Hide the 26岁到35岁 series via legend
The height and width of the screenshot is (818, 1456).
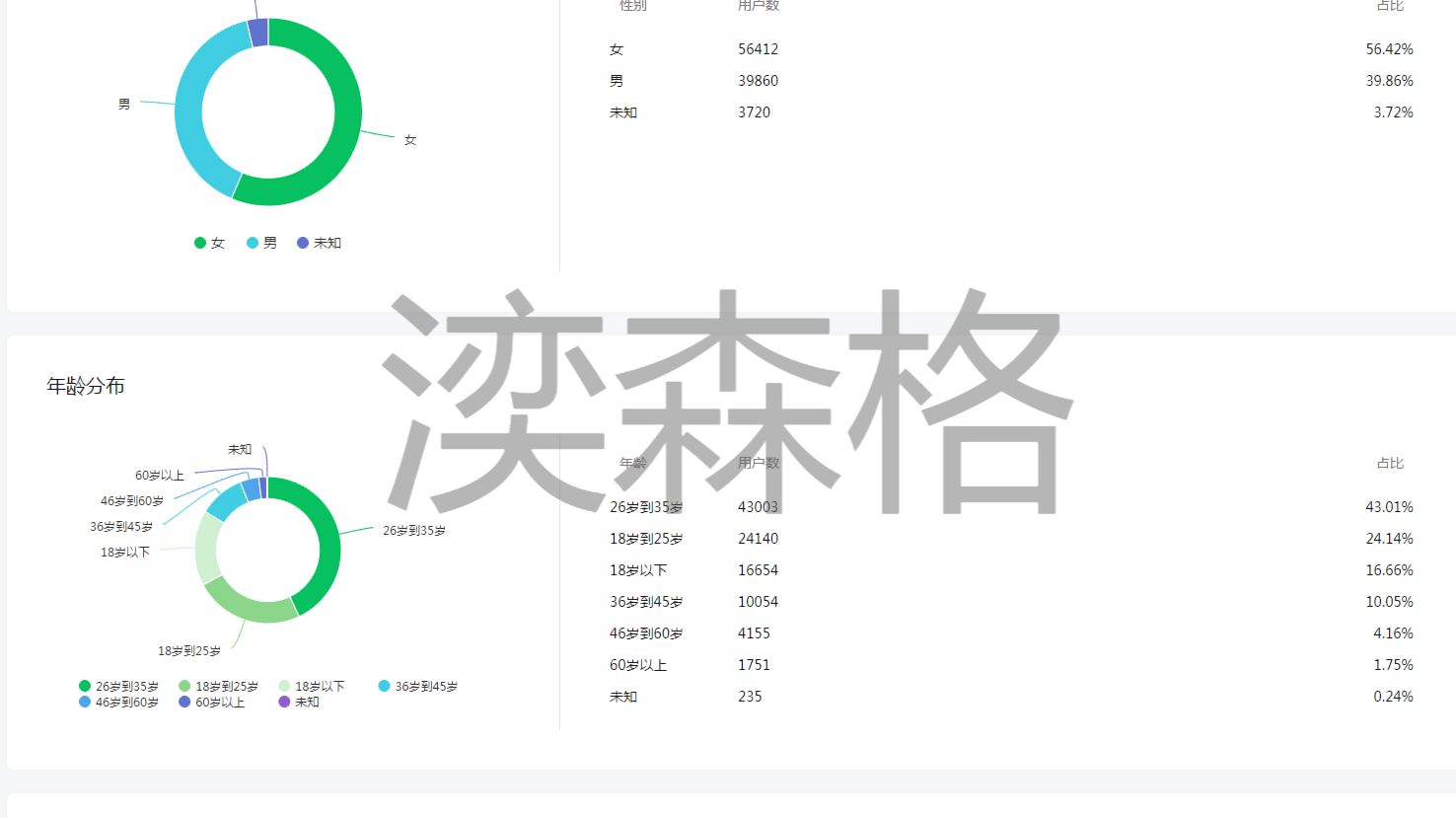(x=118, y=687)
